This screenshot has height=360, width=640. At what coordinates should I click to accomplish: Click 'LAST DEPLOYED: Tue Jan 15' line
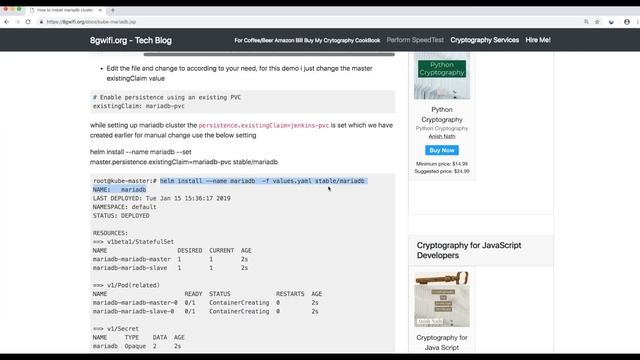click(162, 198)
